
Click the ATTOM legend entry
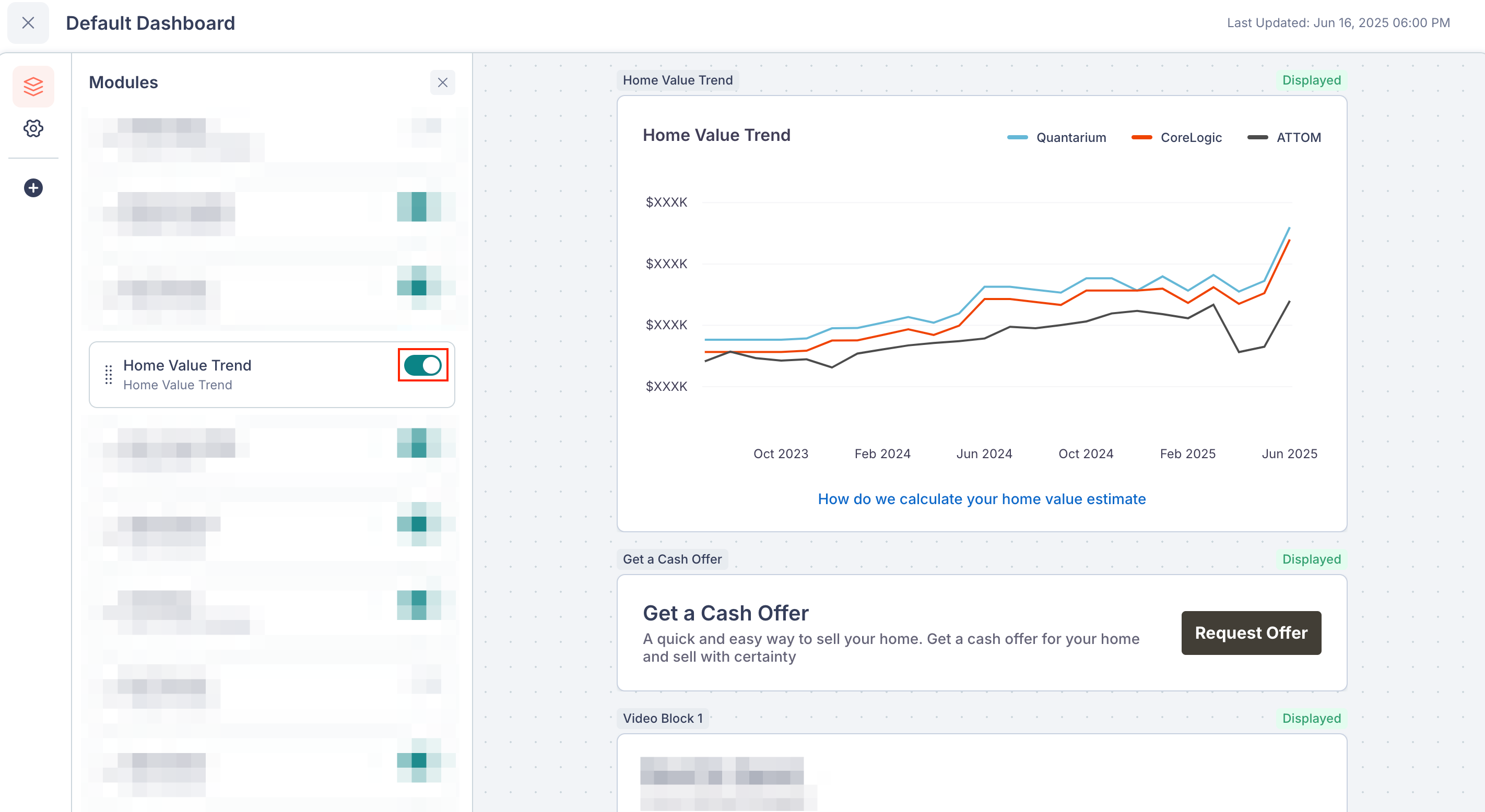point(1284,137)
